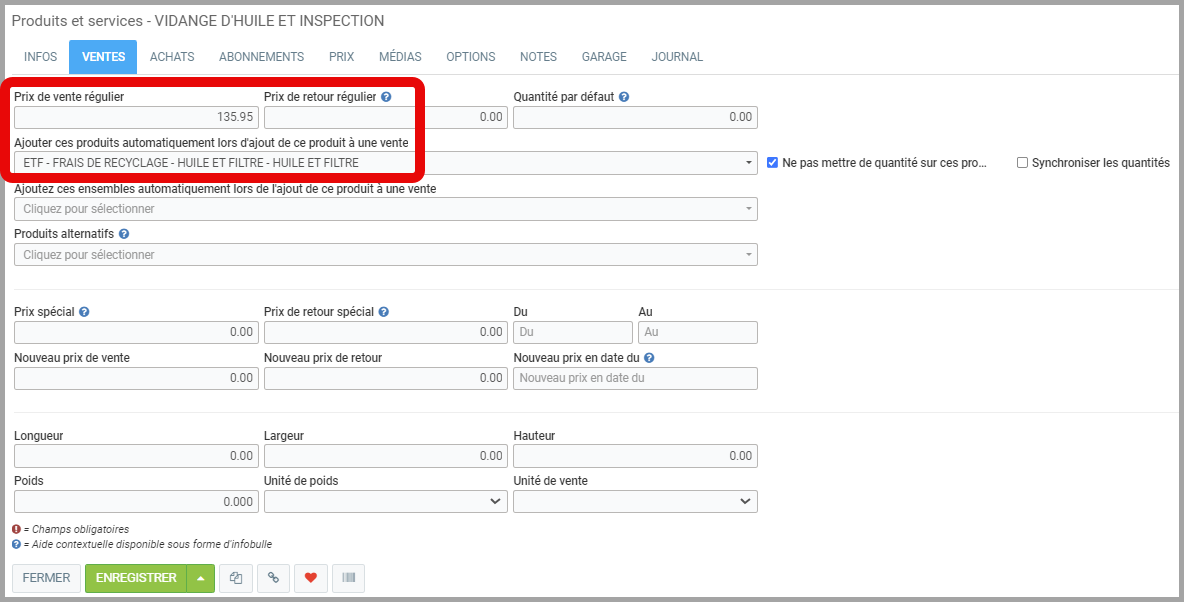Click help icon beside Nouveau prix en date du
Screen dimensions: 1184x602
click(649, 358)
